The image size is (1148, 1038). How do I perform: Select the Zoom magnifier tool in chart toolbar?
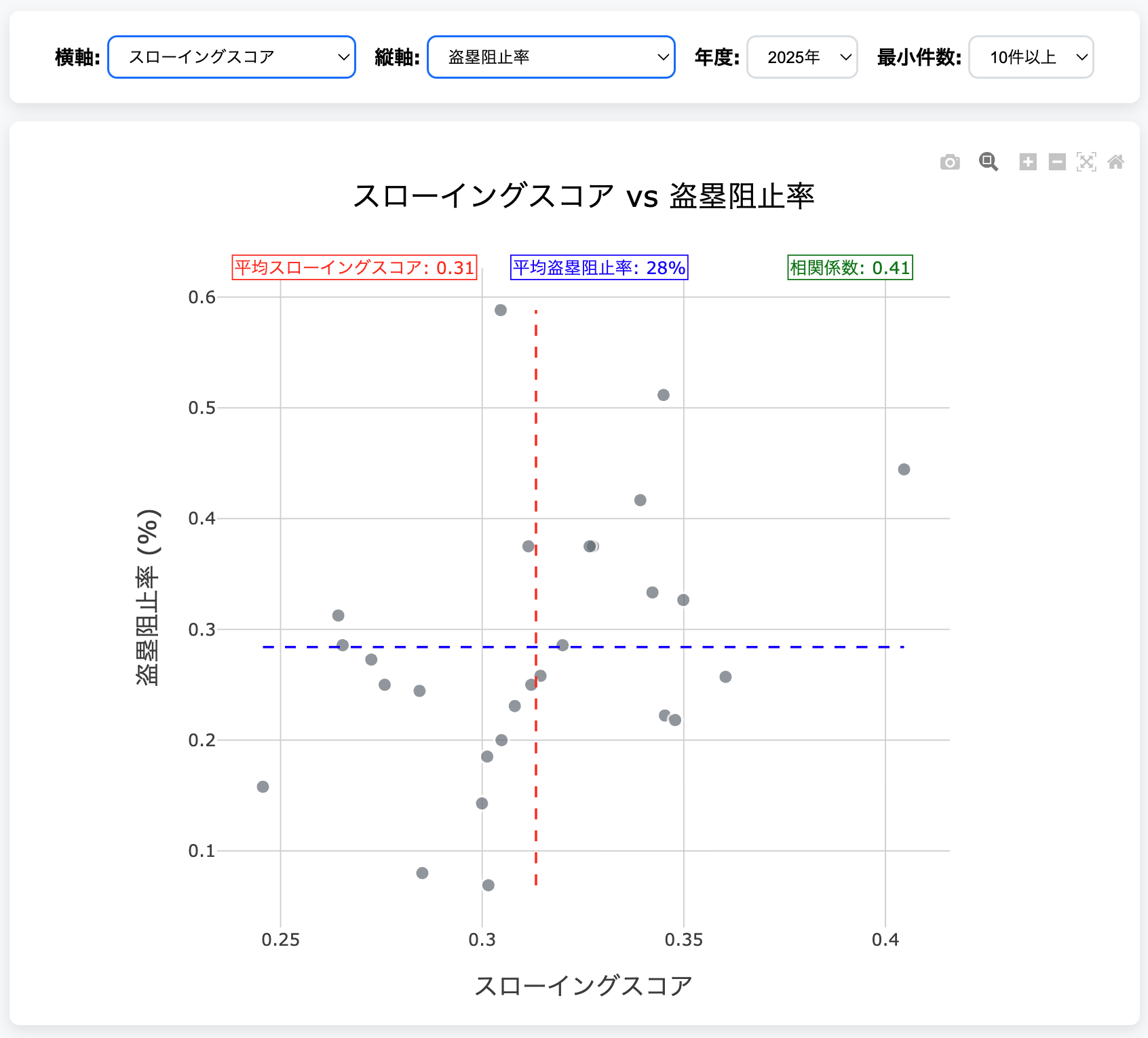tap(989, 162)
